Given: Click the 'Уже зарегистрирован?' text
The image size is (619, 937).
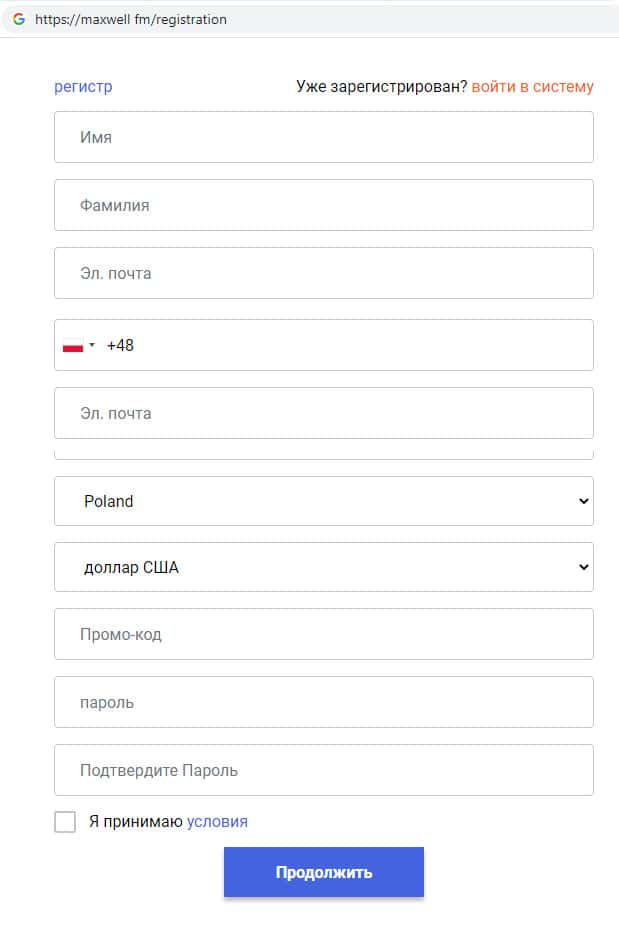Looking at the screenshot, I should point(381,87).
